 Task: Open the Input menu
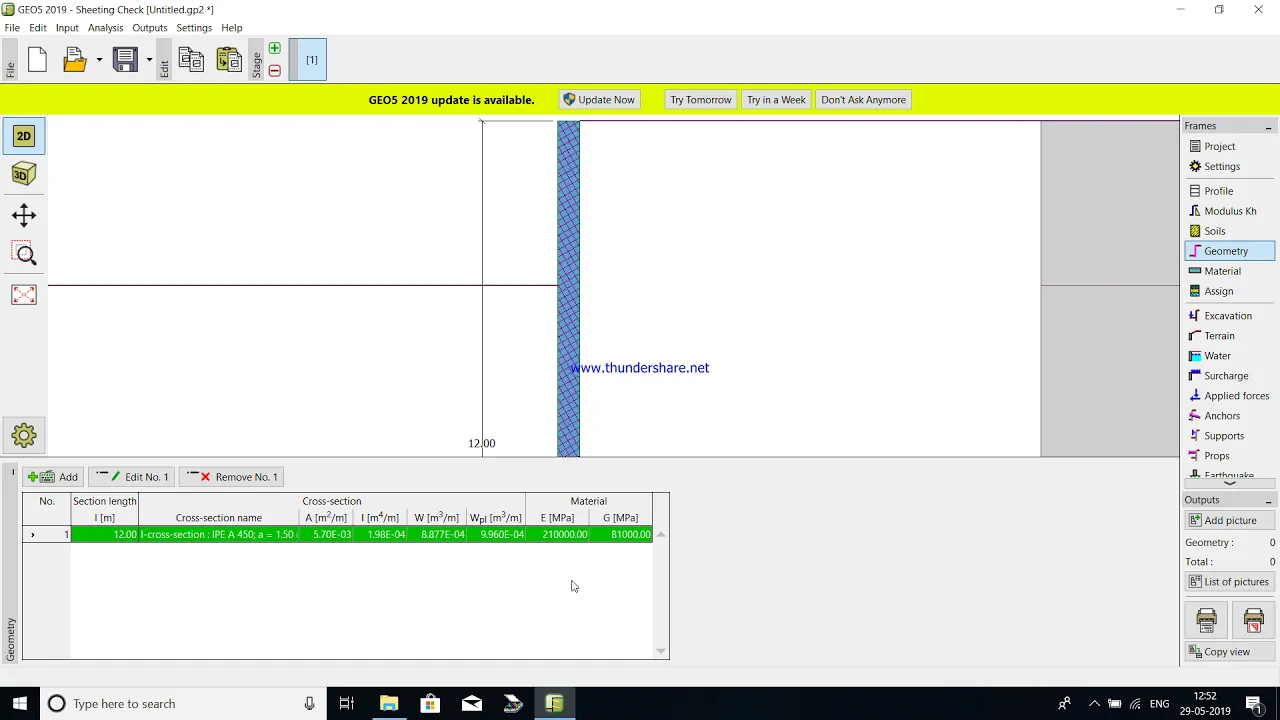coord(67,28)
